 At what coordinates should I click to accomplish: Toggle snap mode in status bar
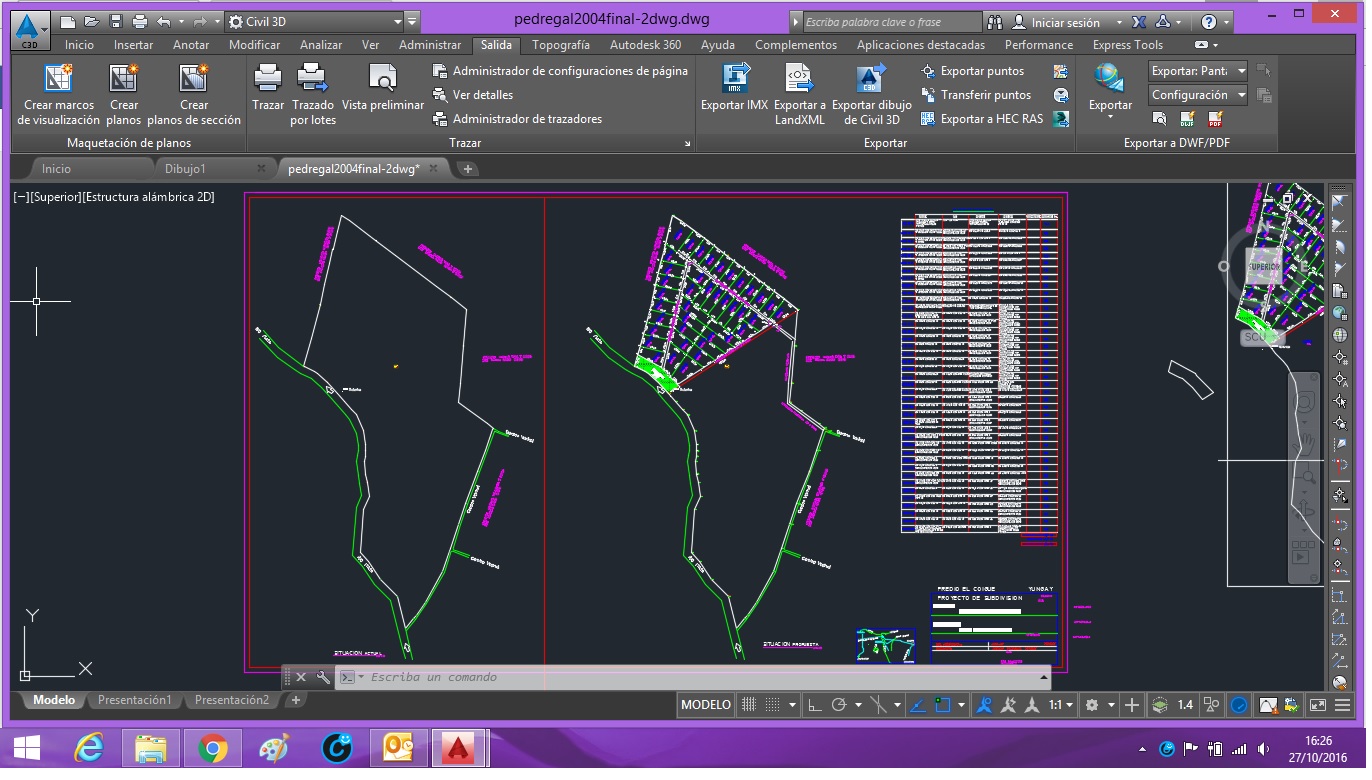point(771,705)
